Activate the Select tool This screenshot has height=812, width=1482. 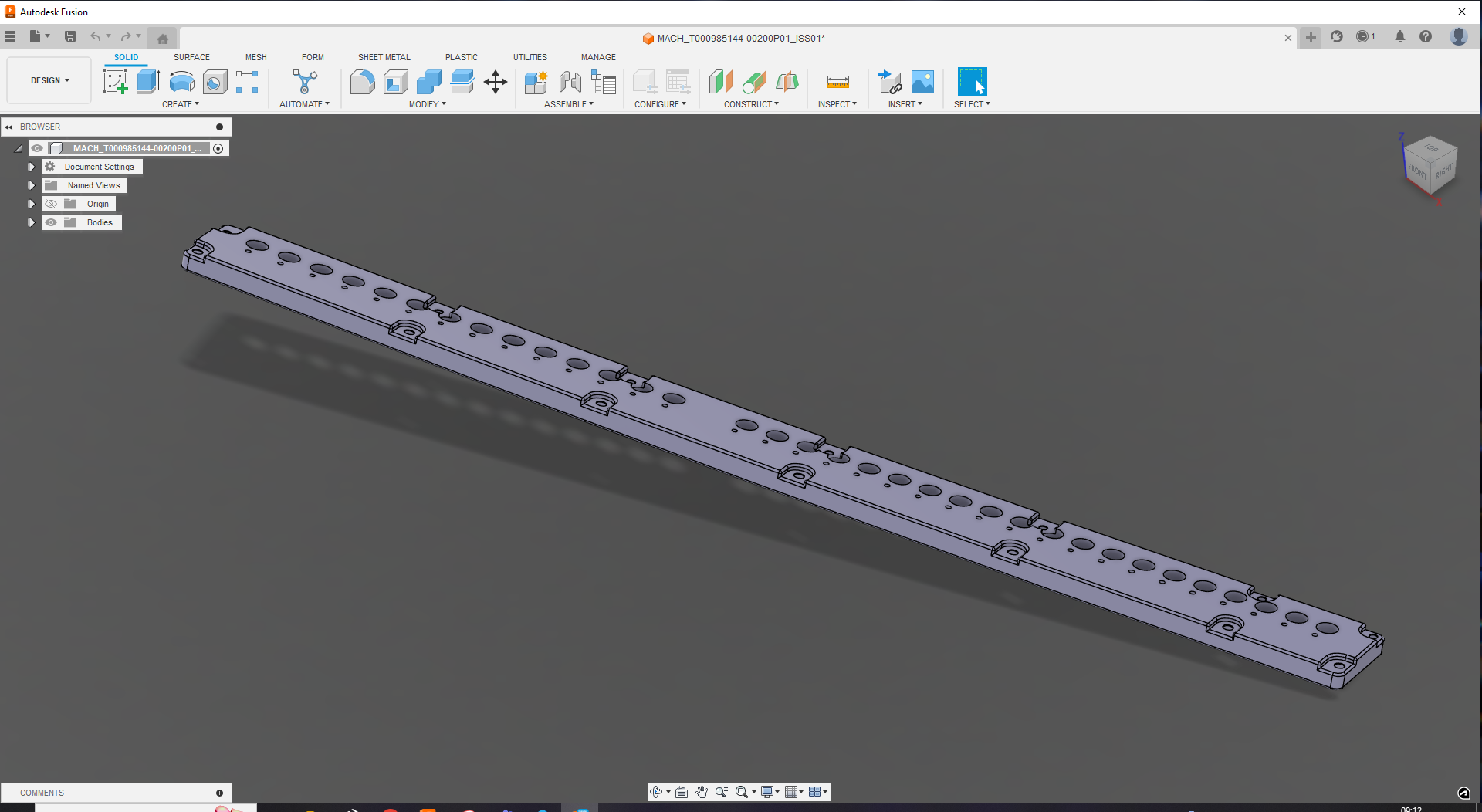point(972,81)
